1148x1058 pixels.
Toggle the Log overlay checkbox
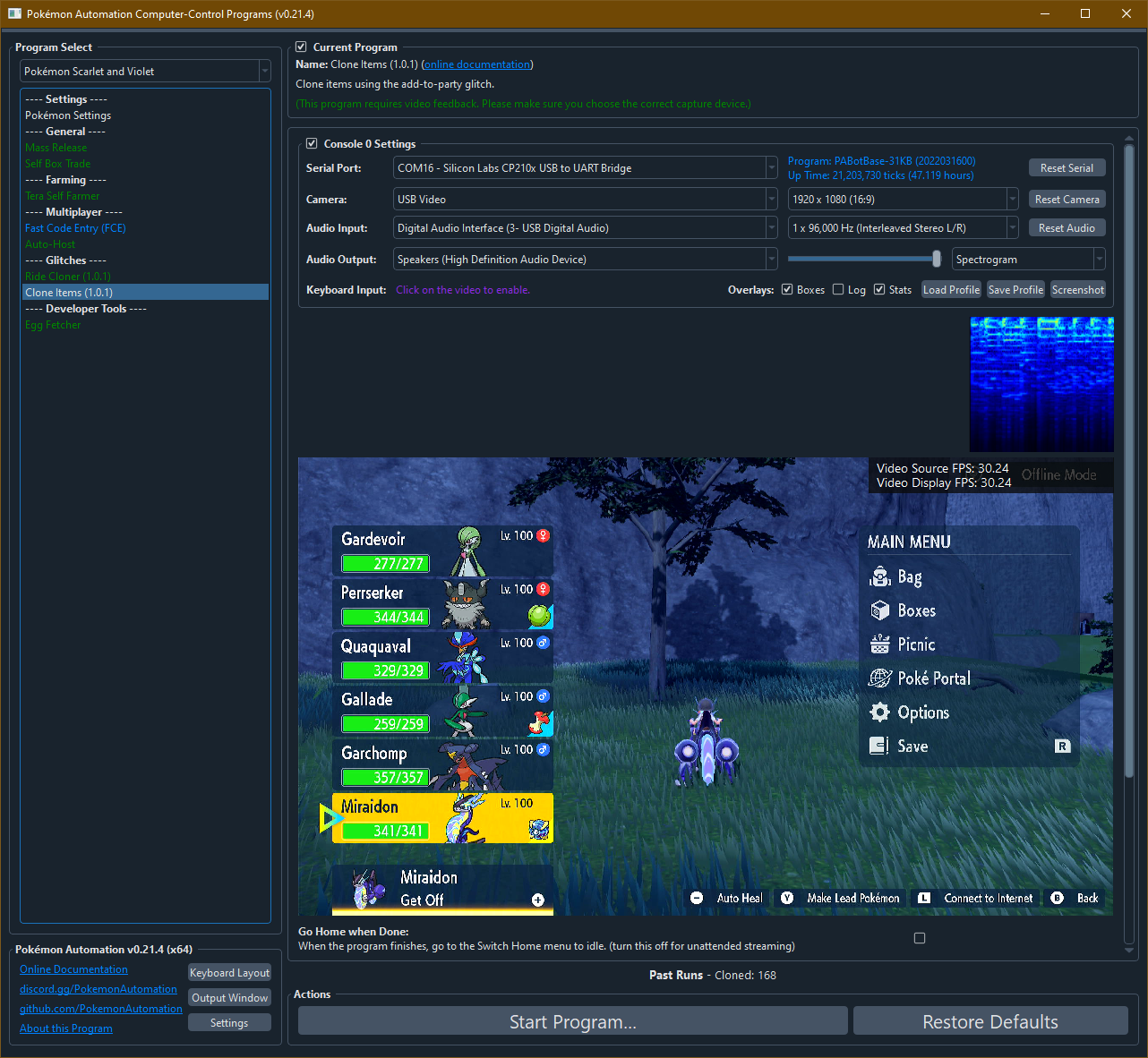(x=838, y=290)
